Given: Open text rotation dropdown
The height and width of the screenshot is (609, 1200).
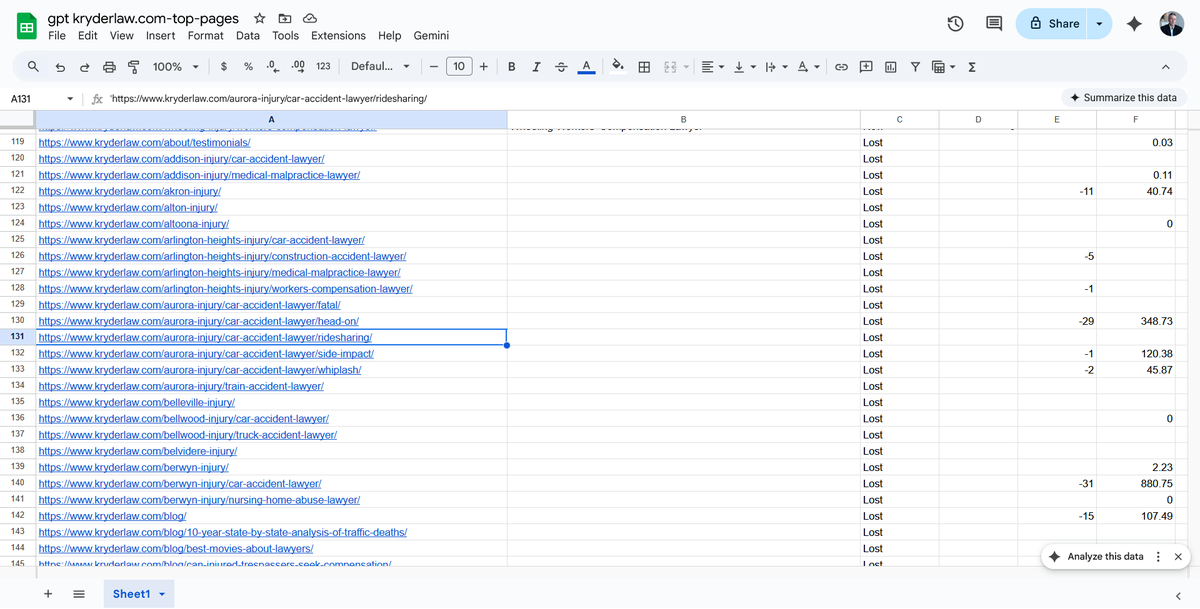Looking at the screenshot, I should pyautogui.click(x=808, y=67).
